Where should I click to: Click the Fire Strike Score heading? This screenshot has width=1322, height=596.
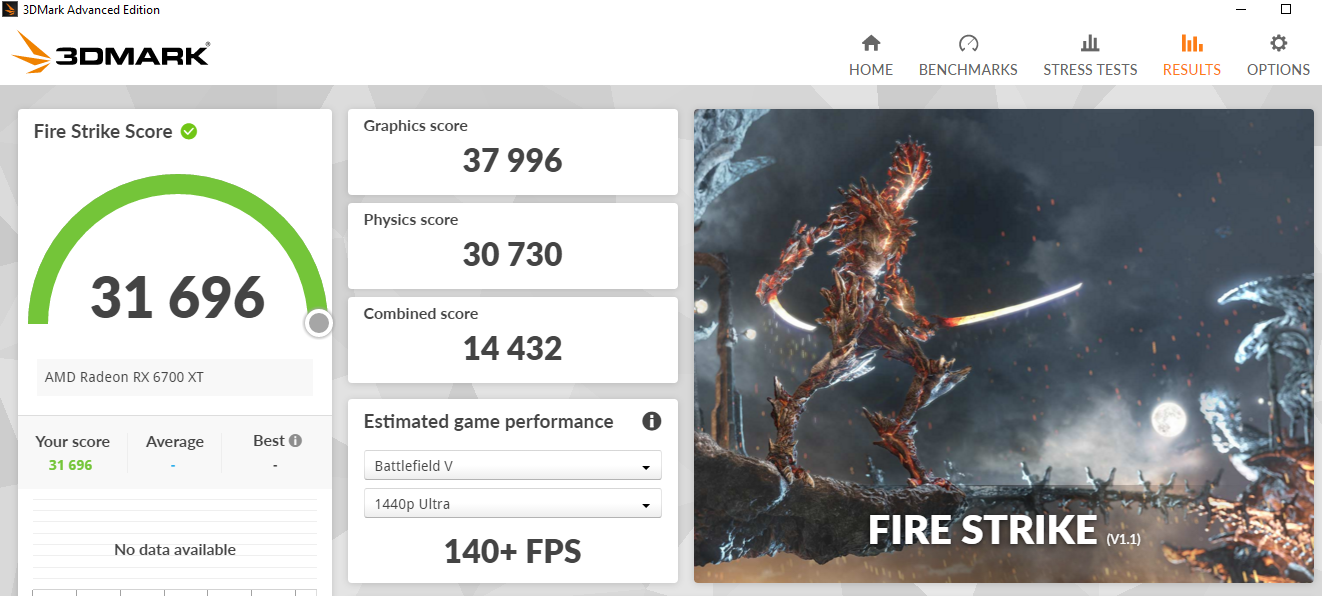[103, 131]
